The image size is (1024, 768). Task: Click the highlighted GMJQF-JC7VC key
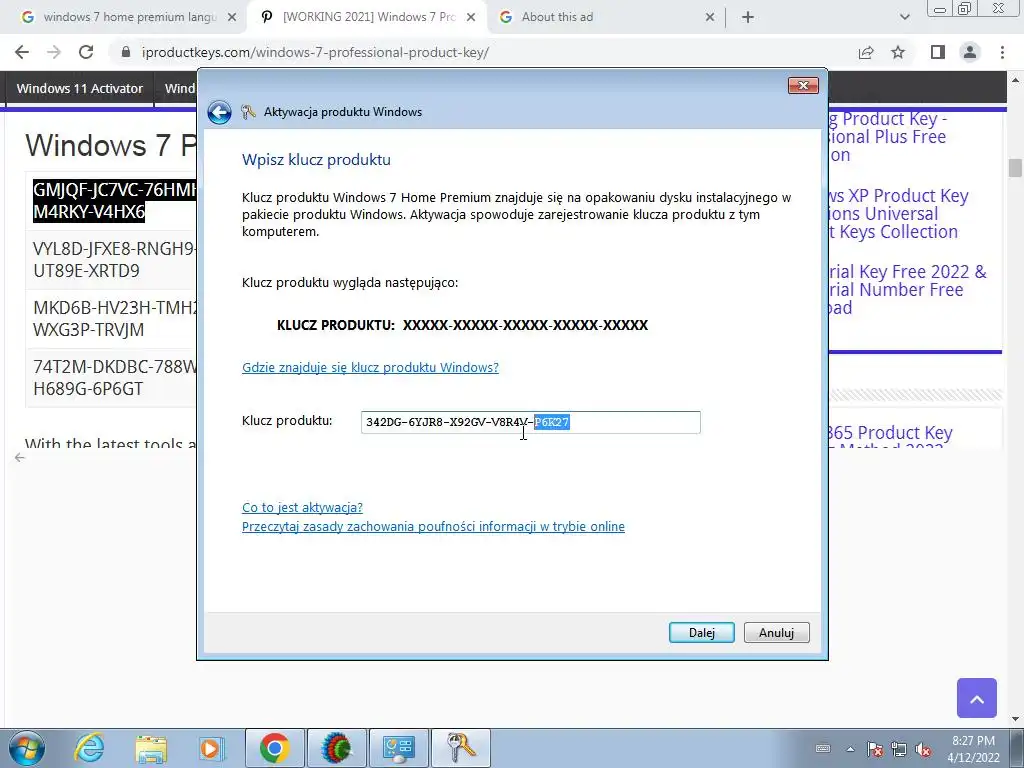click(x=114, y=200)
